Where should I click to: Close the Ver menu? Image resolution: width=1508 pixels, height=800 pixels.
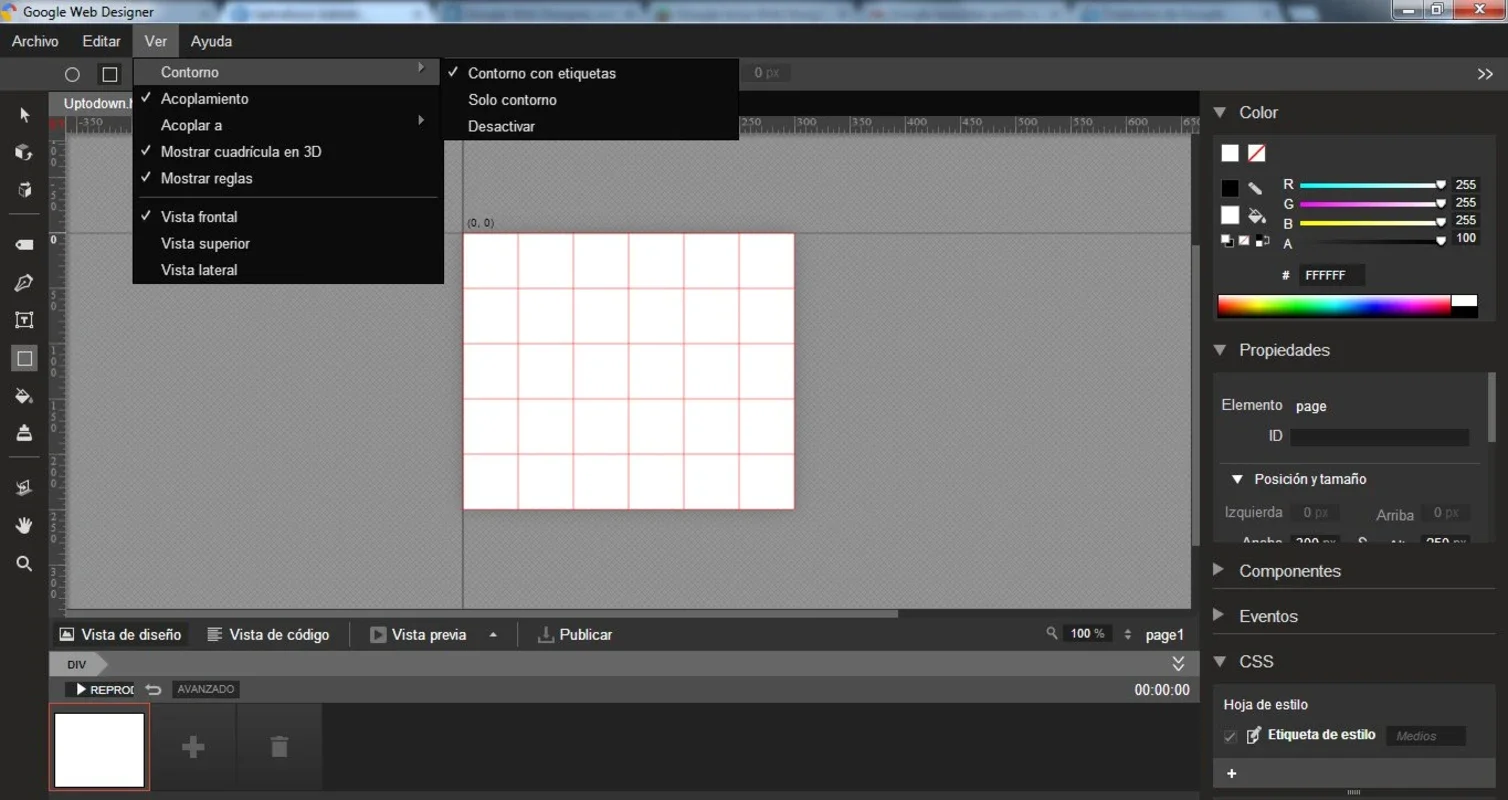click(155, 41)
